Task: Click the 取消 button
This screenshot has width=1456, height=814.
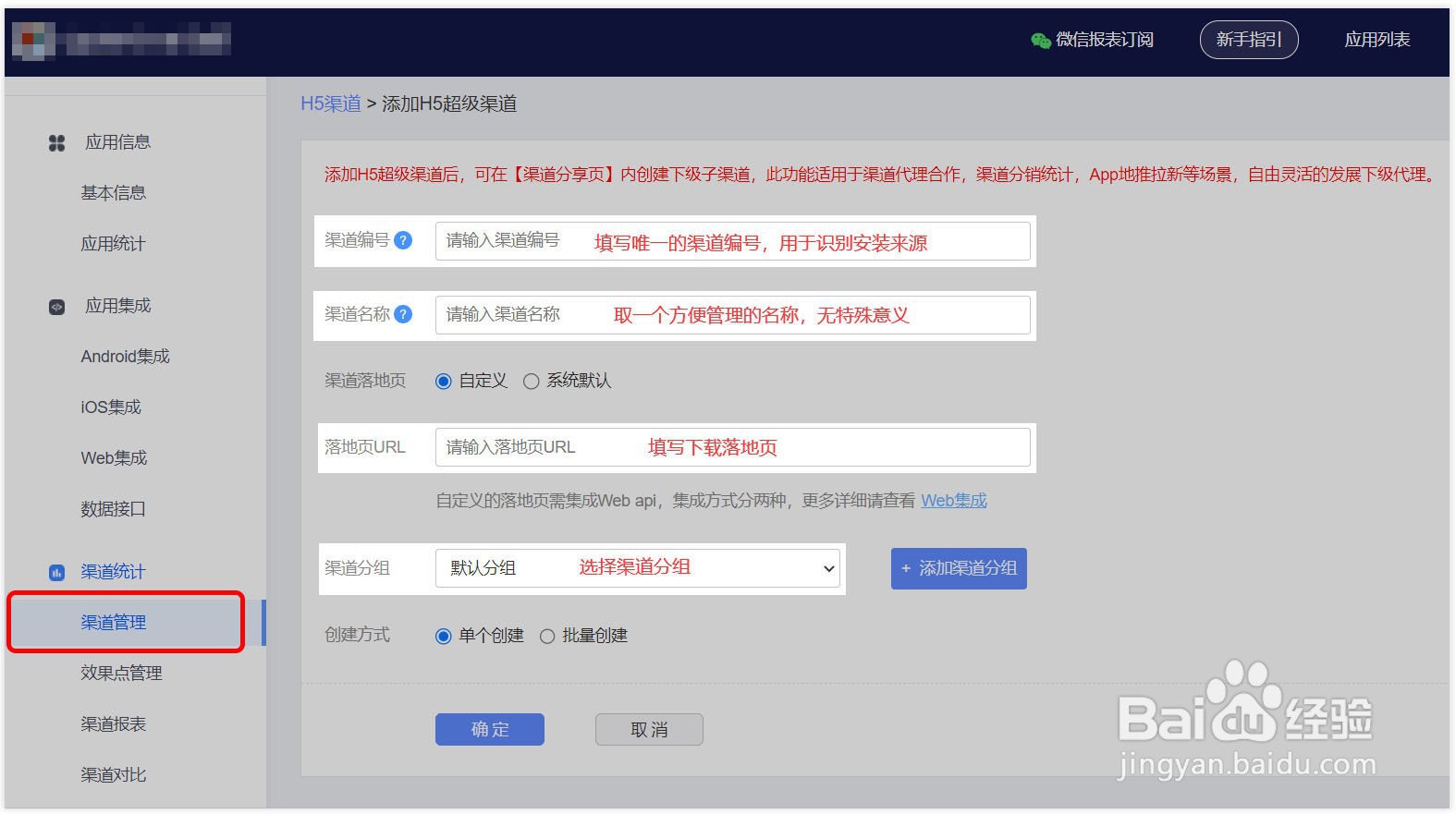Action: (649, 729)
